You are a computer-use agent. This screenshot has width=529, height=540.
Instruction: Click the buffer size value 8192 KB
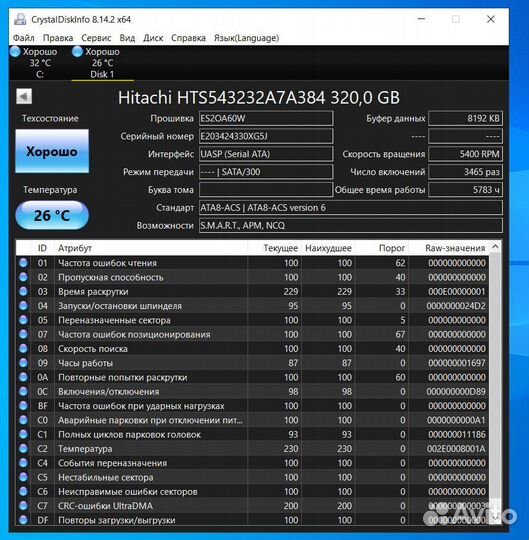465,118
